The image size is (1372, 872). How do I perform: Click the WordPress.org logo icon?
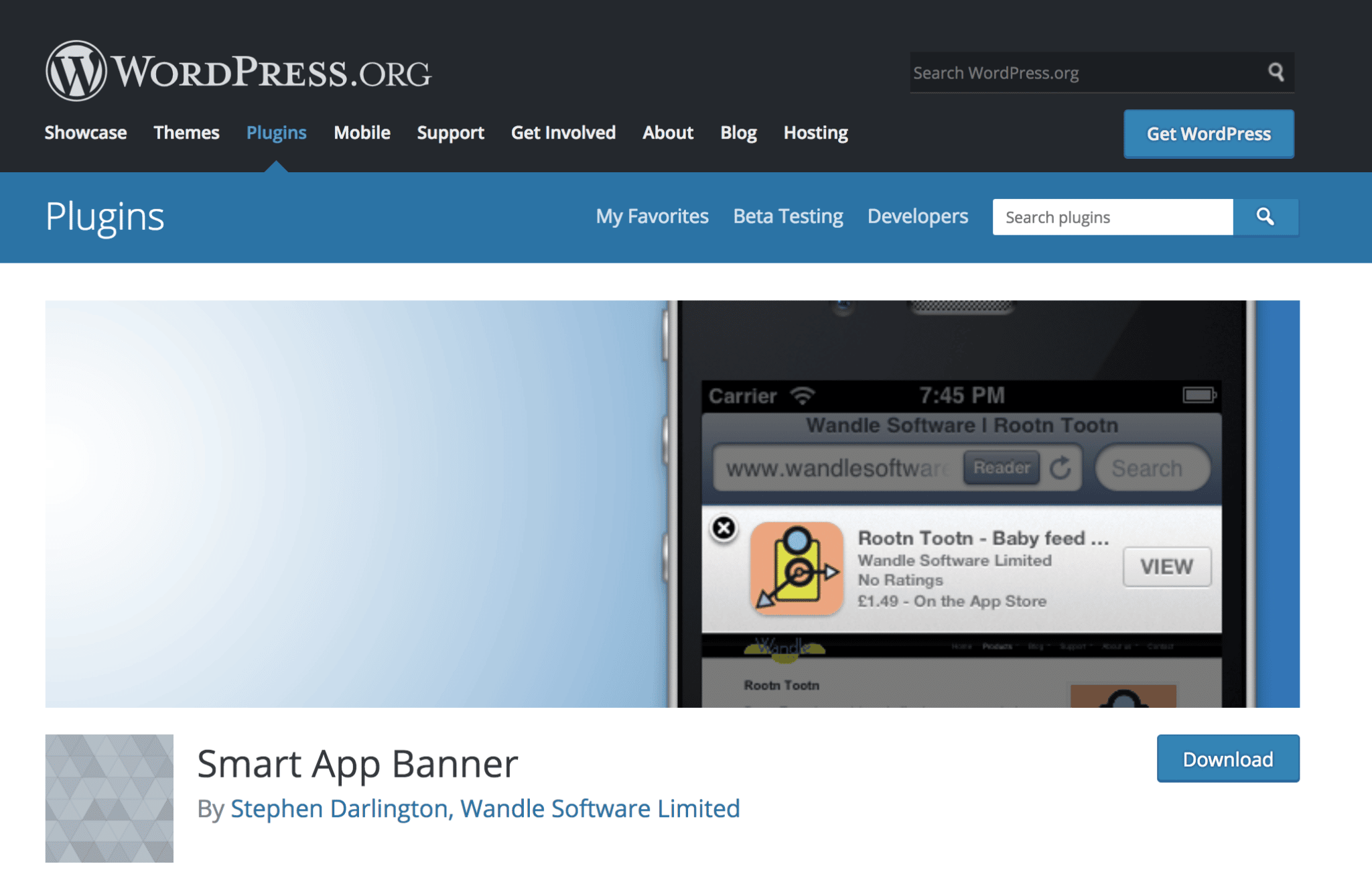74,70
